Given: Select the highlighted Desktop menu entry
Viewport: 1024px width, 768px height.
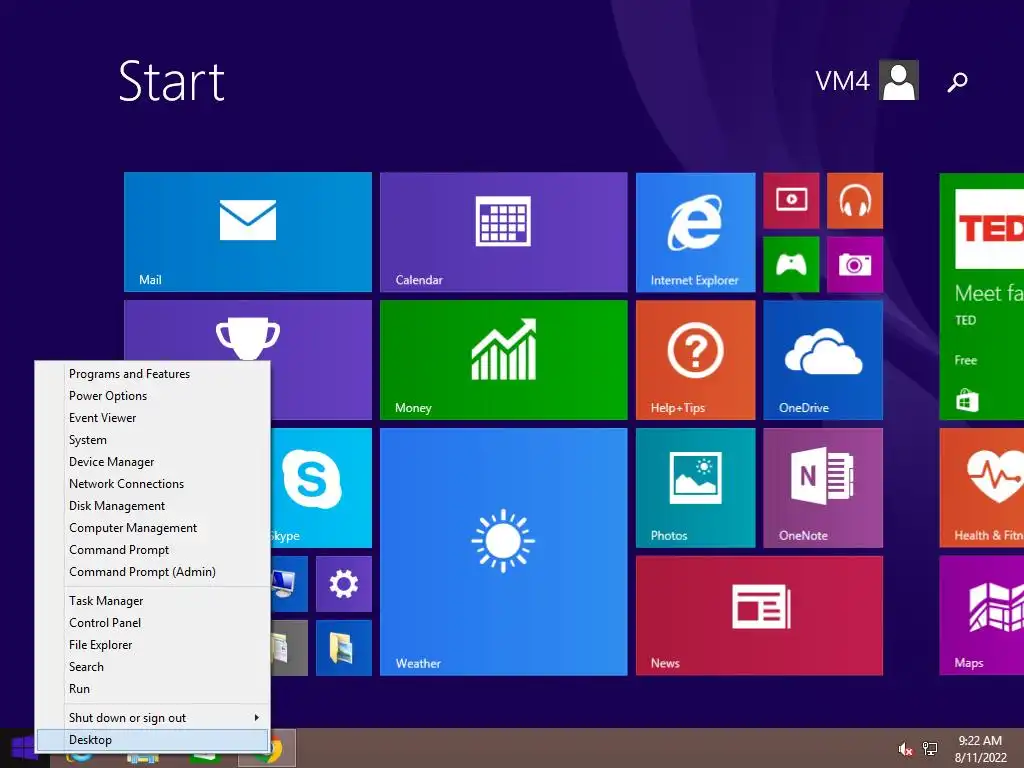Looking at the screenshot, I should tap(153, 740).
